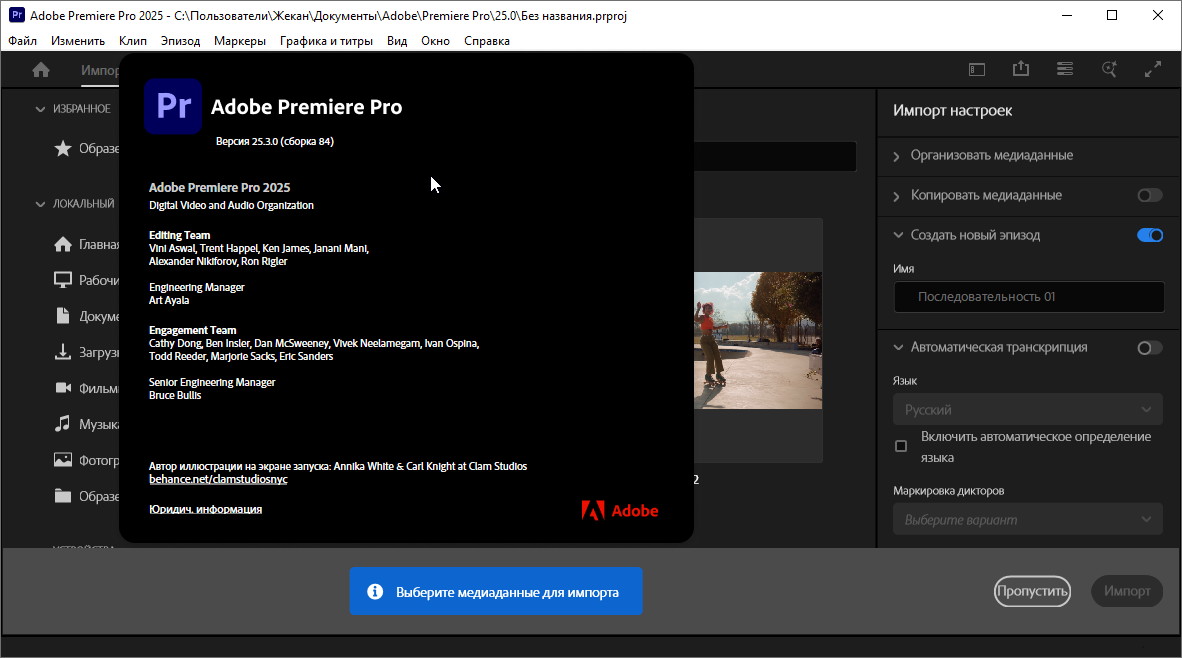Open the documents page-icon location
This screenshot has width=1182, height=658.
87,317
